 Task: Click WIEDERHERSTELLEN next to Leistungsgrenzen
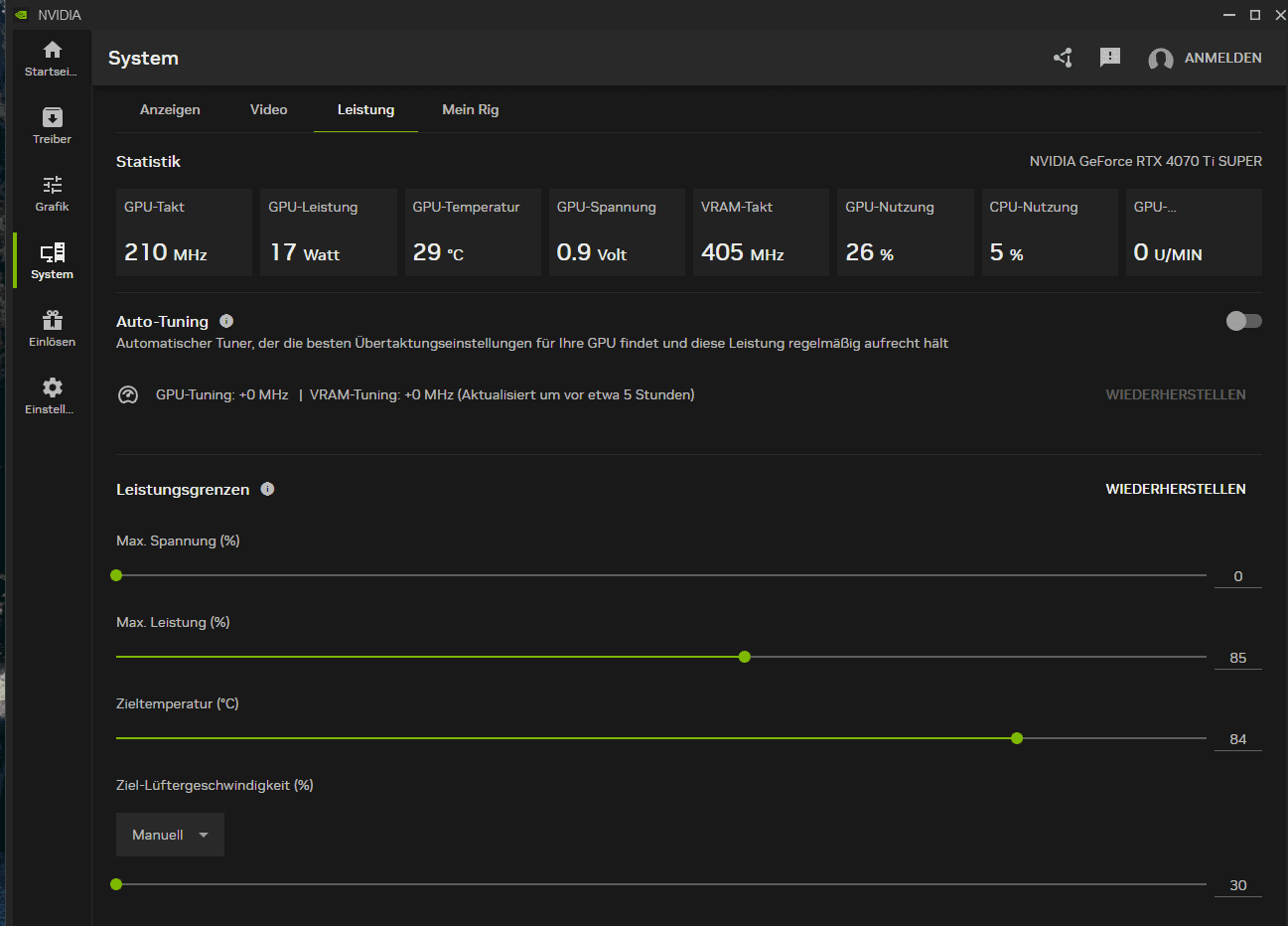[x=1176, y=489]
